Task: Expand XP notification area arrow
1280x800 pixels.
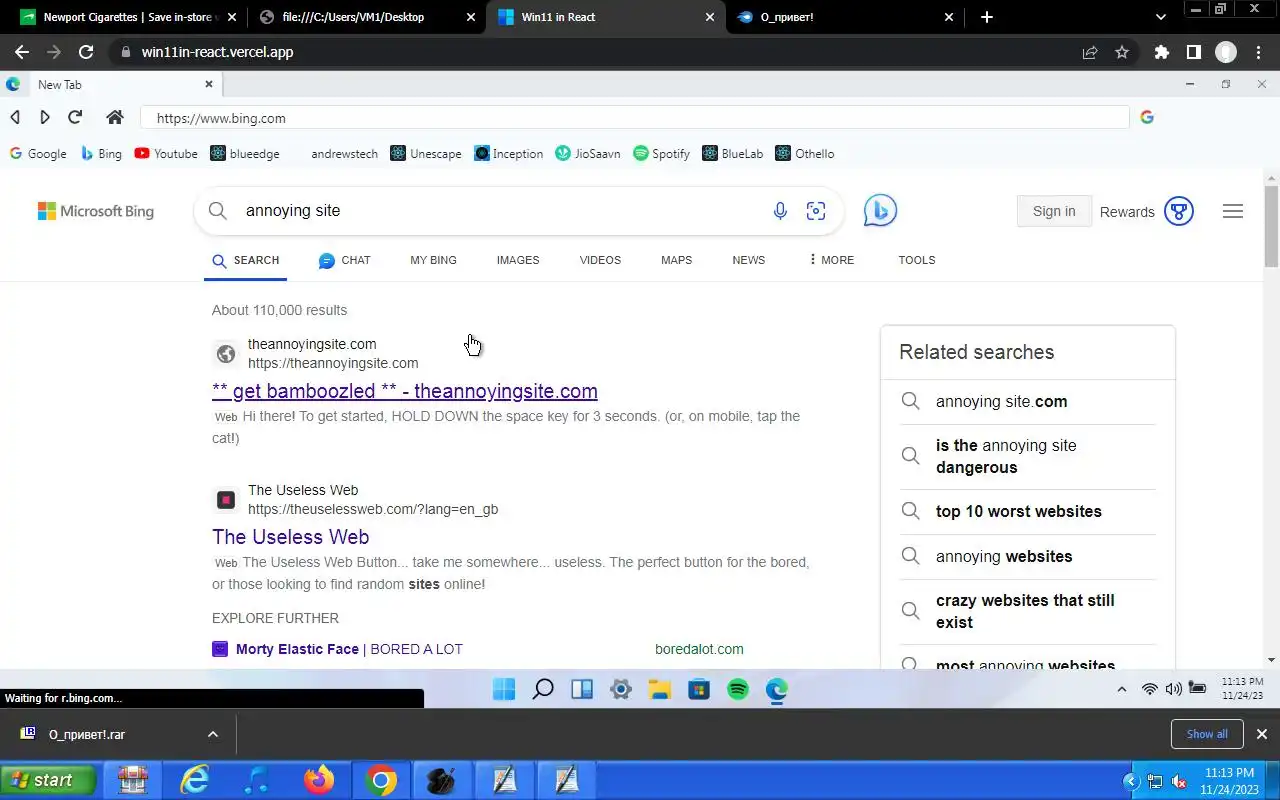Action: point(1131,781)
